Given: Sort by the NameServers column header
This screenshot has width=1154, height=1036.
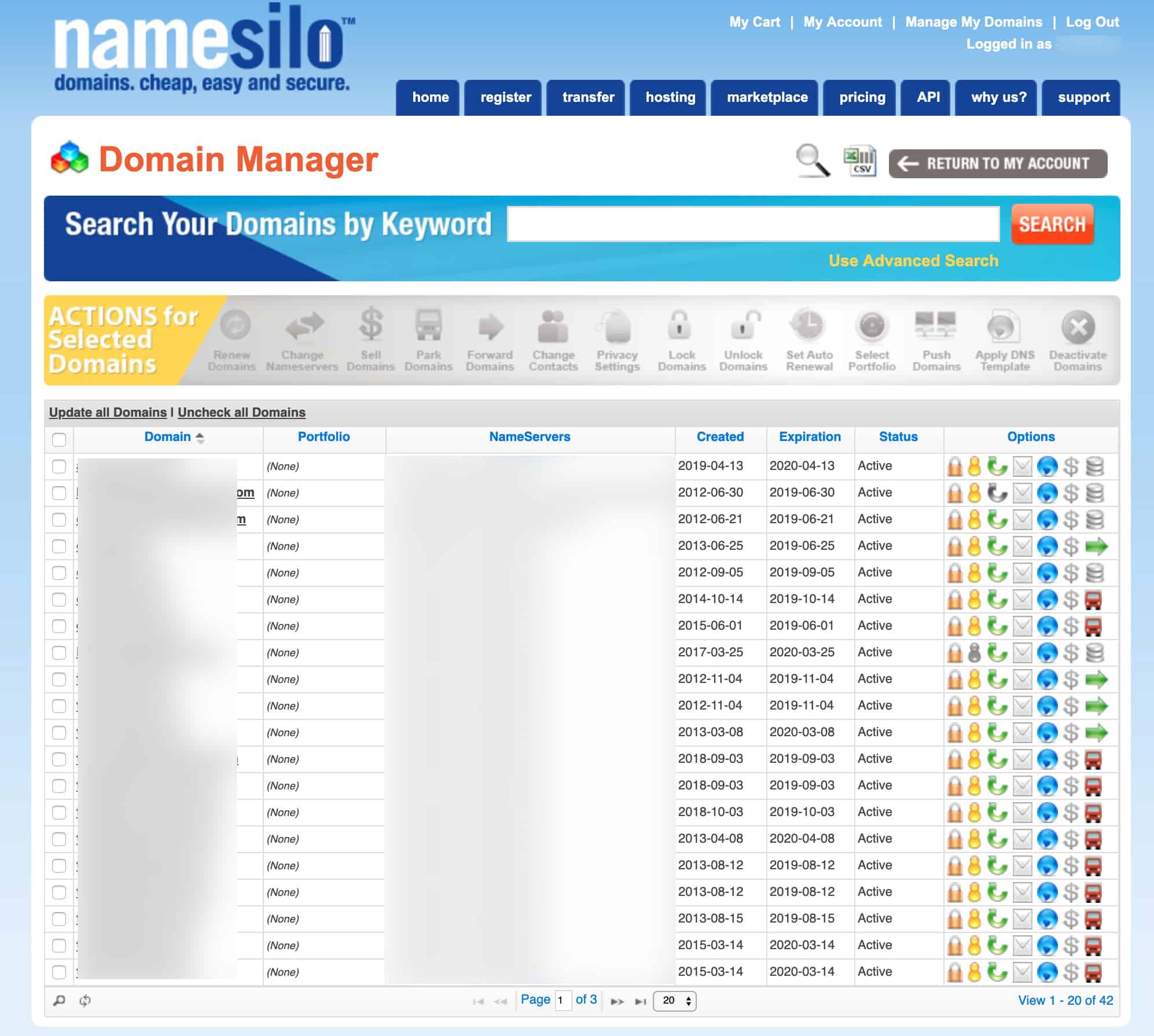Looking at the screenshot, I should (x=530, y=437).
